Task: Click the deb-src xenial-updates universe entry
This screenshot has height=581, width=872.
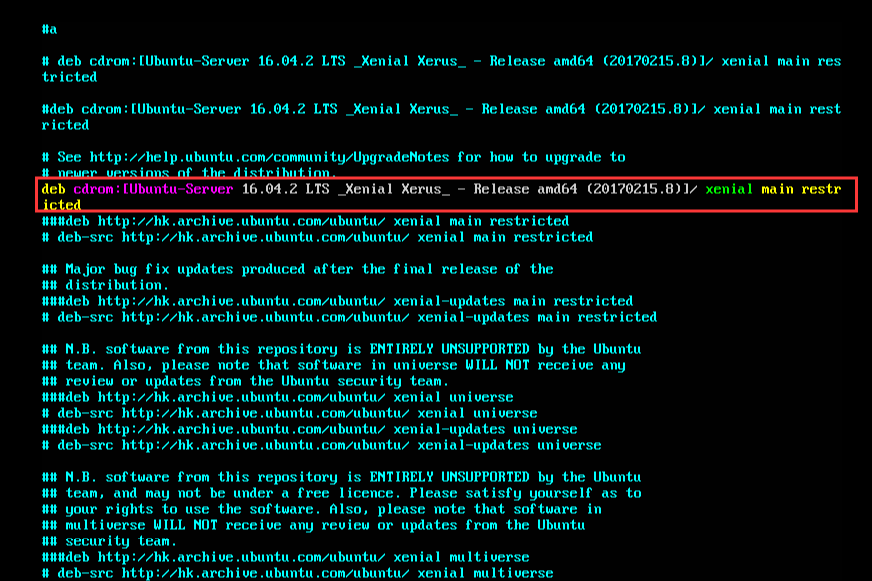Action: (300, 445)
